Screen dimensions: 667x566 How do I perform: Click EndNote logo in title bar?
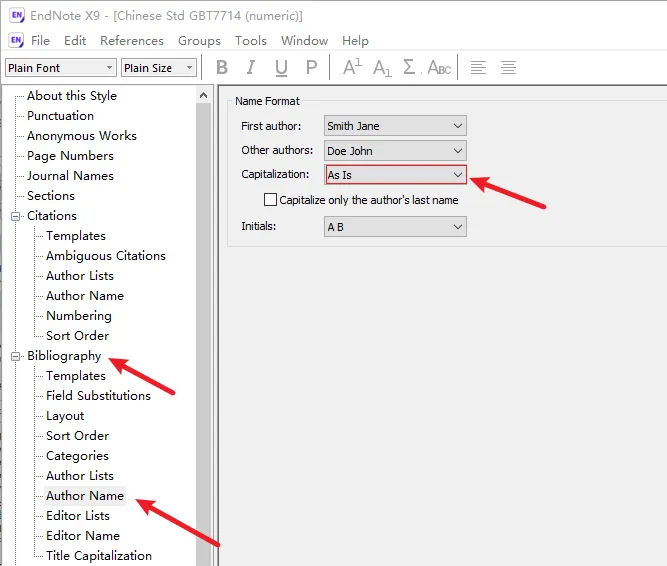tap(17, 15)
